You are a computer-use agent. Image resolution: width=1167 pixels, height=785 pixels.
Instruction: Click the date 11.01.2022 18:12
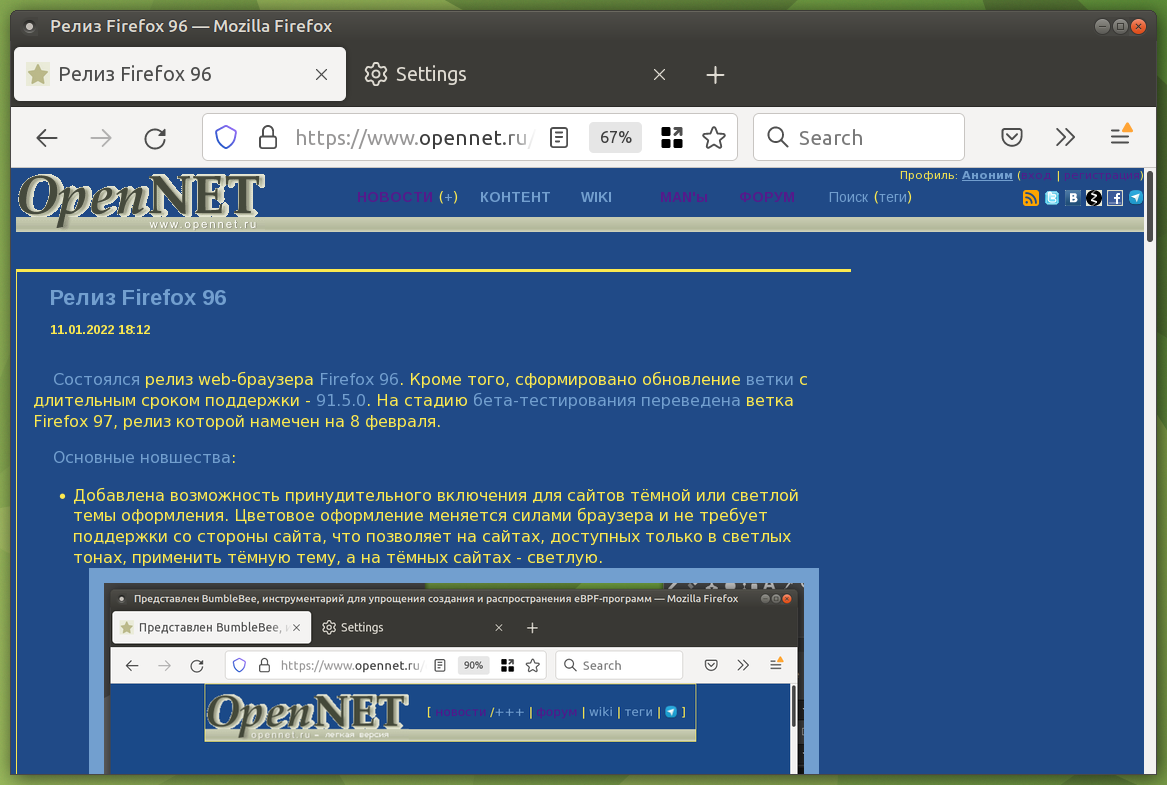coord(100,330)
